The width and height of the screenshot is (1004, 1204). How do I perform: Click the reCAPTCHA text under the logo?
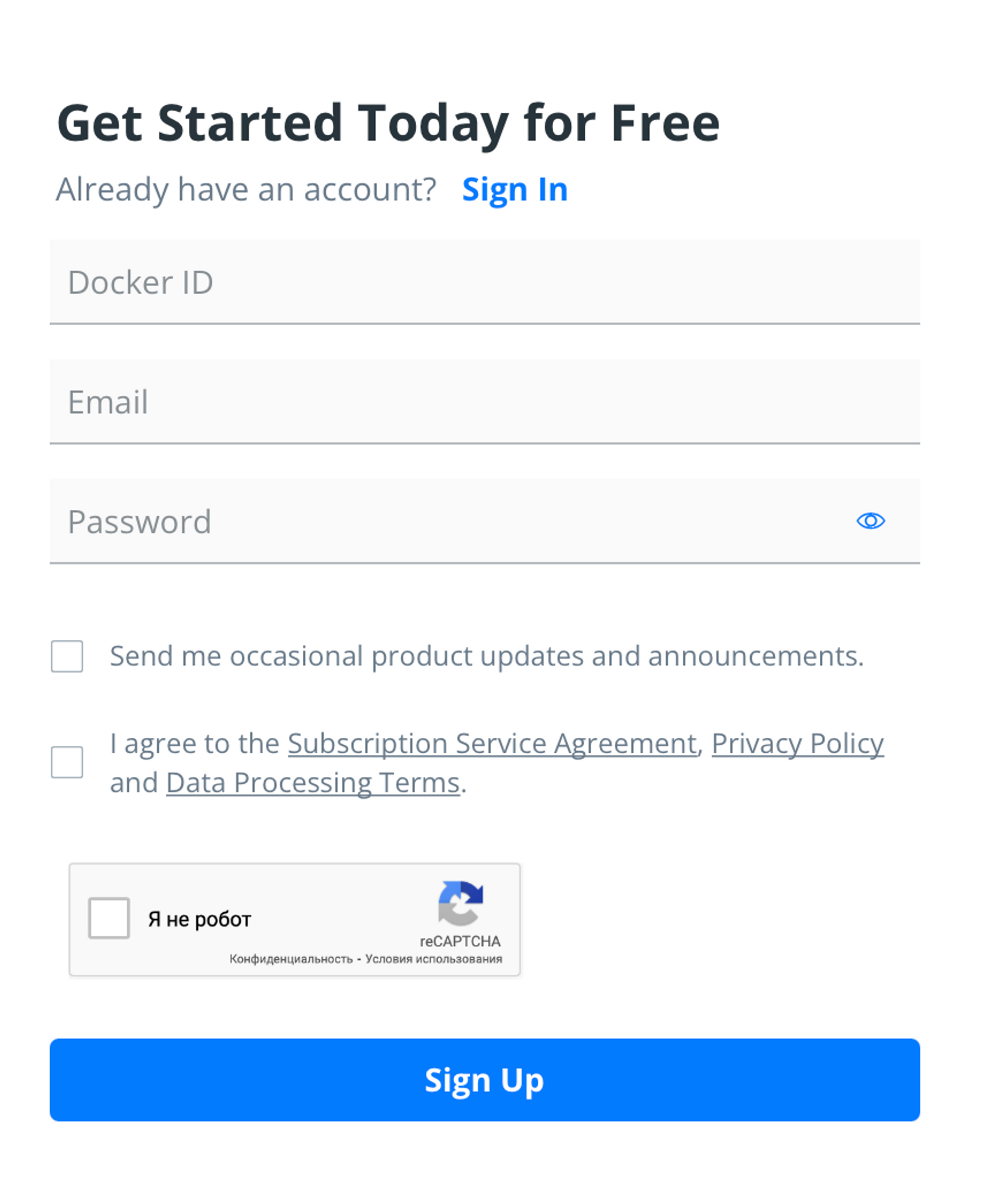pos(460,942)
